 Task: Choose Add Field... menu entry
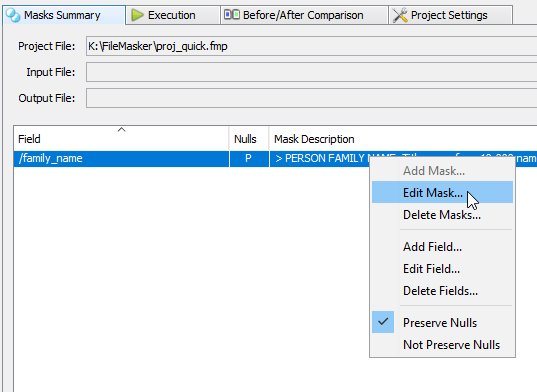(442, 246)
